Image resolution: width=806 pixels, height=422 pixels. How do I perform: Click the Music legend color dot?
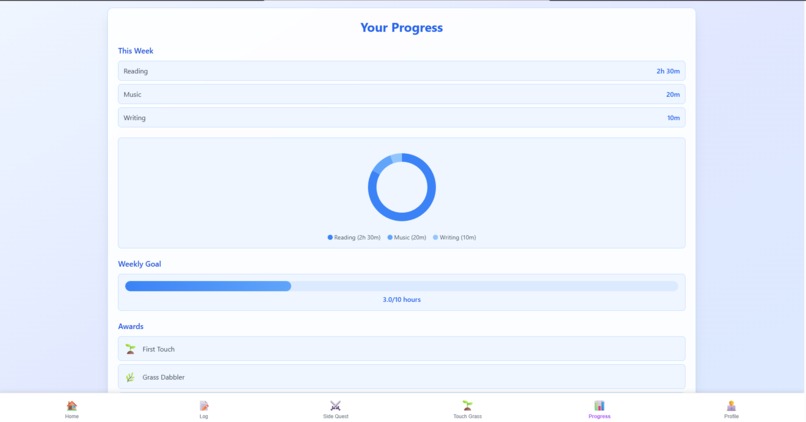click(390, 237)
